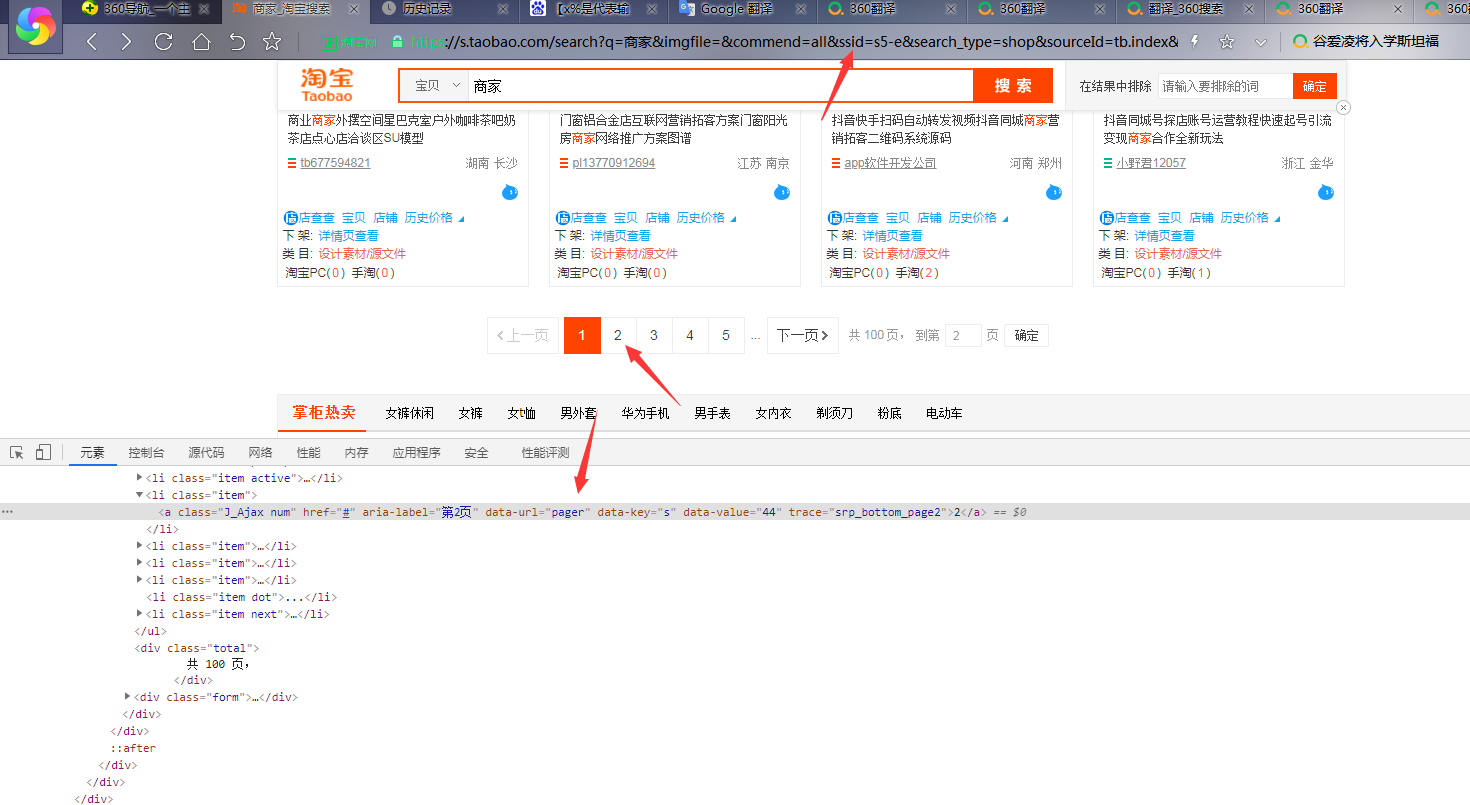The width and height of the screenshot is (1470, 805).
Task: Switch to the 控制台 DevTools tab
Action: [x=146, y=453]
